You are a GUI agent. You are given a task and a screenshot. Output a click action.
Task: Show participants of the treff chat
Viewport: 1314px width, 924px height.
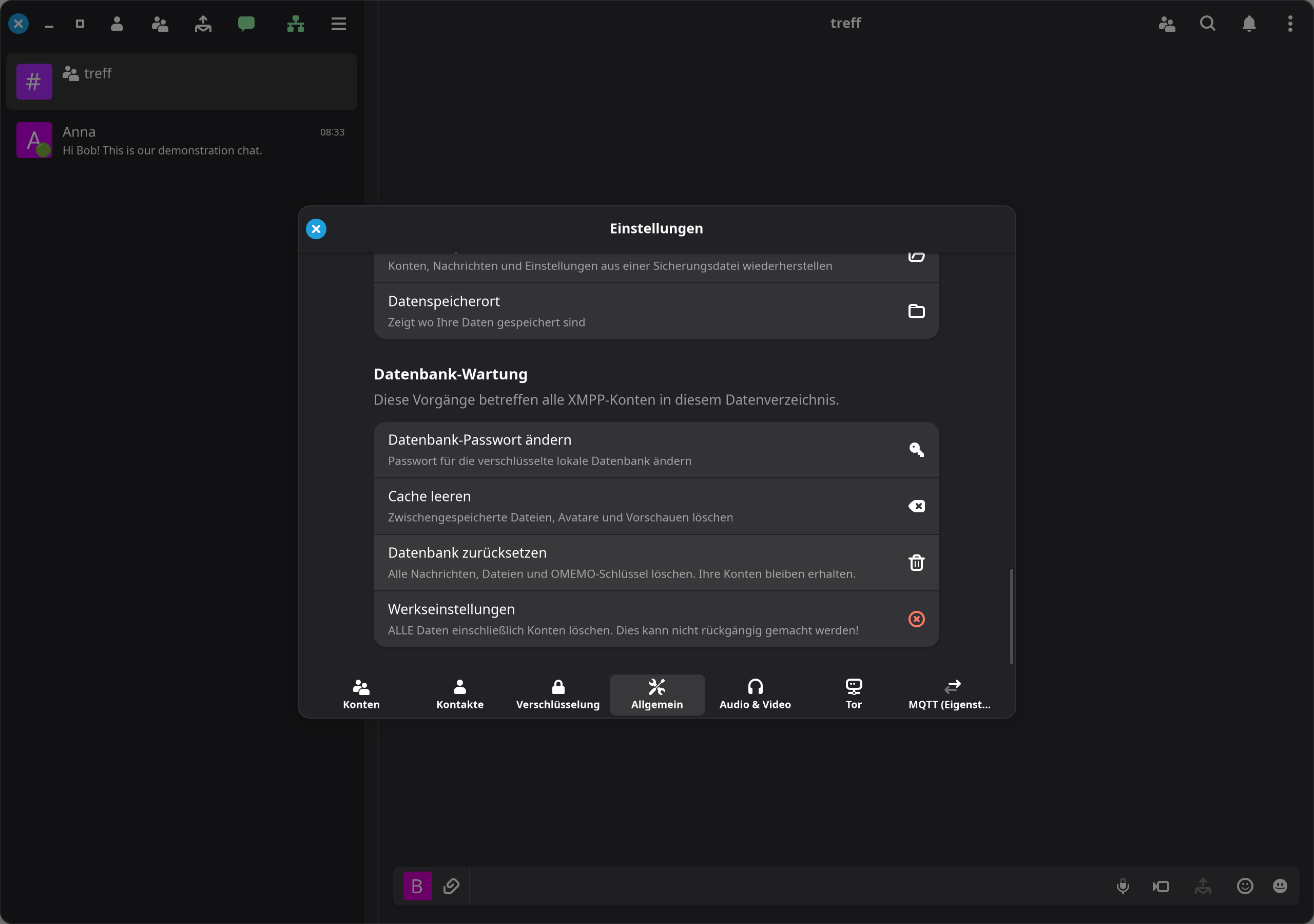pos(1167,24)
